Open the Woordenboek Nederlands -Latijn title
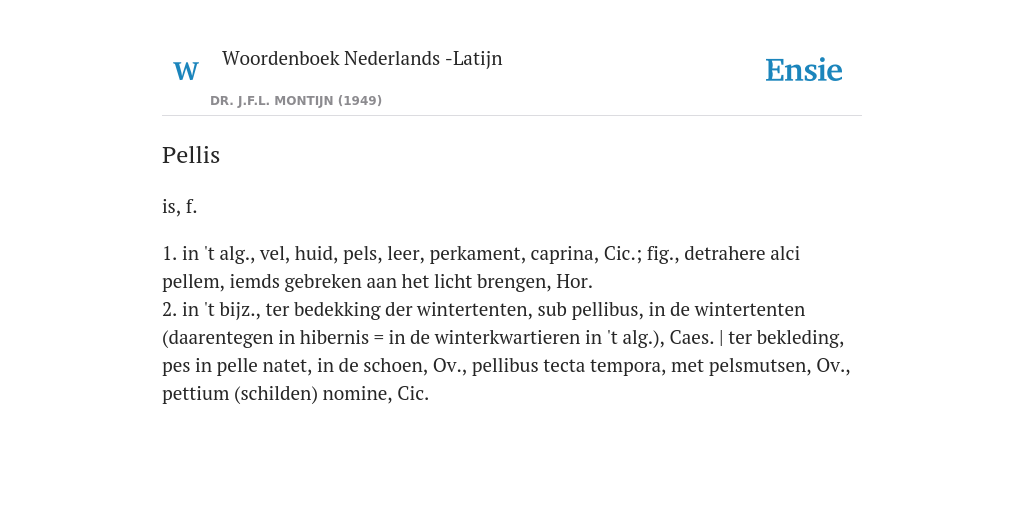This screenshot has width=1024, height=512. (362, 58)
